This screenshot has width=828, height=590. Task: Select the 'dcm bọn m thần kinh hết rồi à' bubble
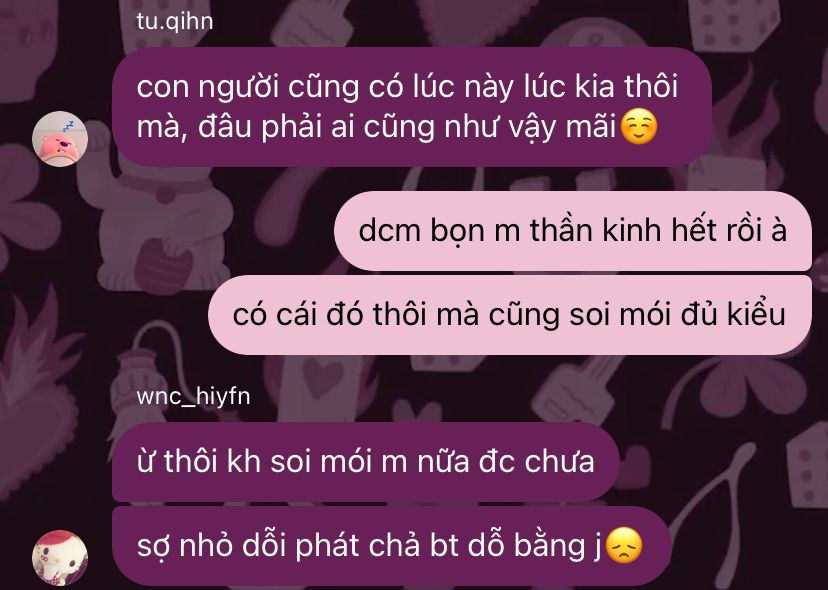[573, 231]
